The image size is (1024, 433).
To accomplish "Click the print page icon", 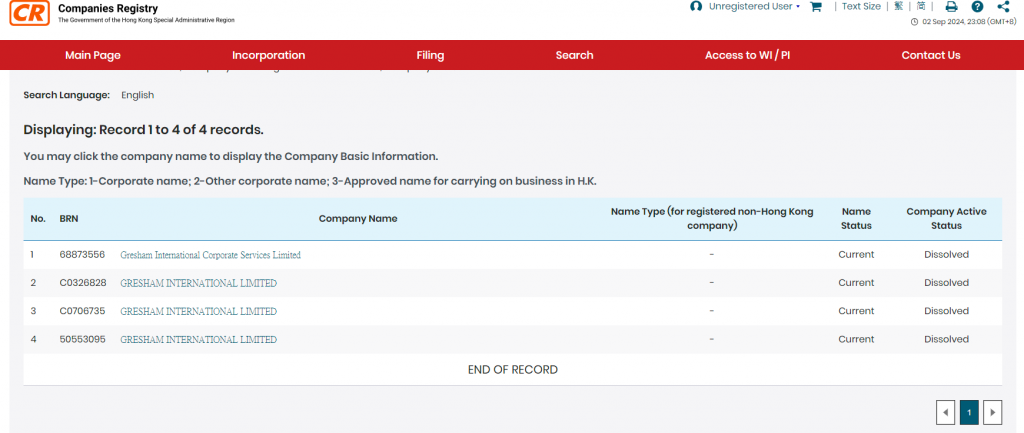I will (952, 7).
